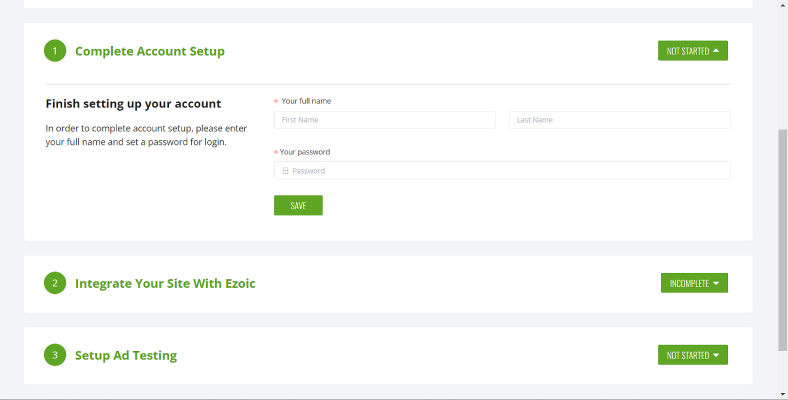
Task: Click the step 2 circle icon
Action: point(55,283)
